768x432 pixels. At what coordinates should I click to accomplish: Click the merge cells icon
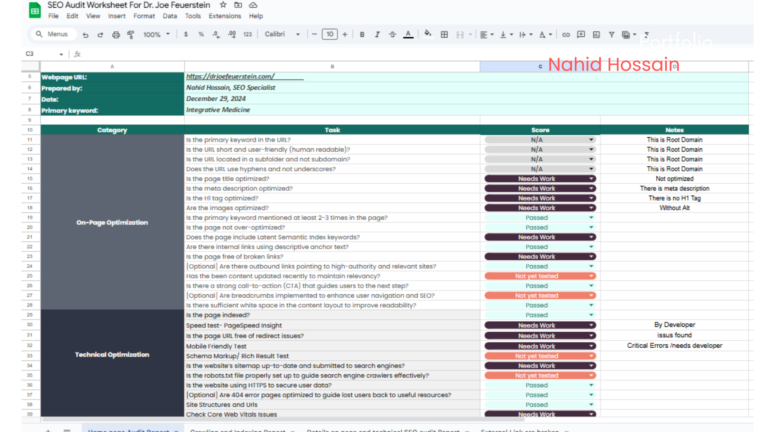[460, 35]
